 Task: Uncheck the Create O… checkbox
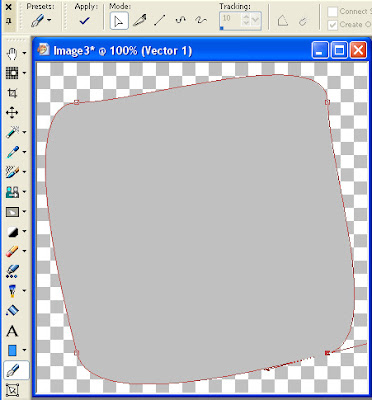coord(332,25)
